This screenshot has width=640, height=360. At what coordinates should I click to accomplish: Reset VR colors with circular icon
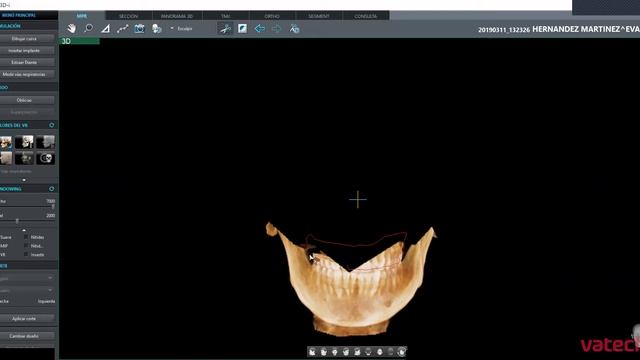click(51, 125)
